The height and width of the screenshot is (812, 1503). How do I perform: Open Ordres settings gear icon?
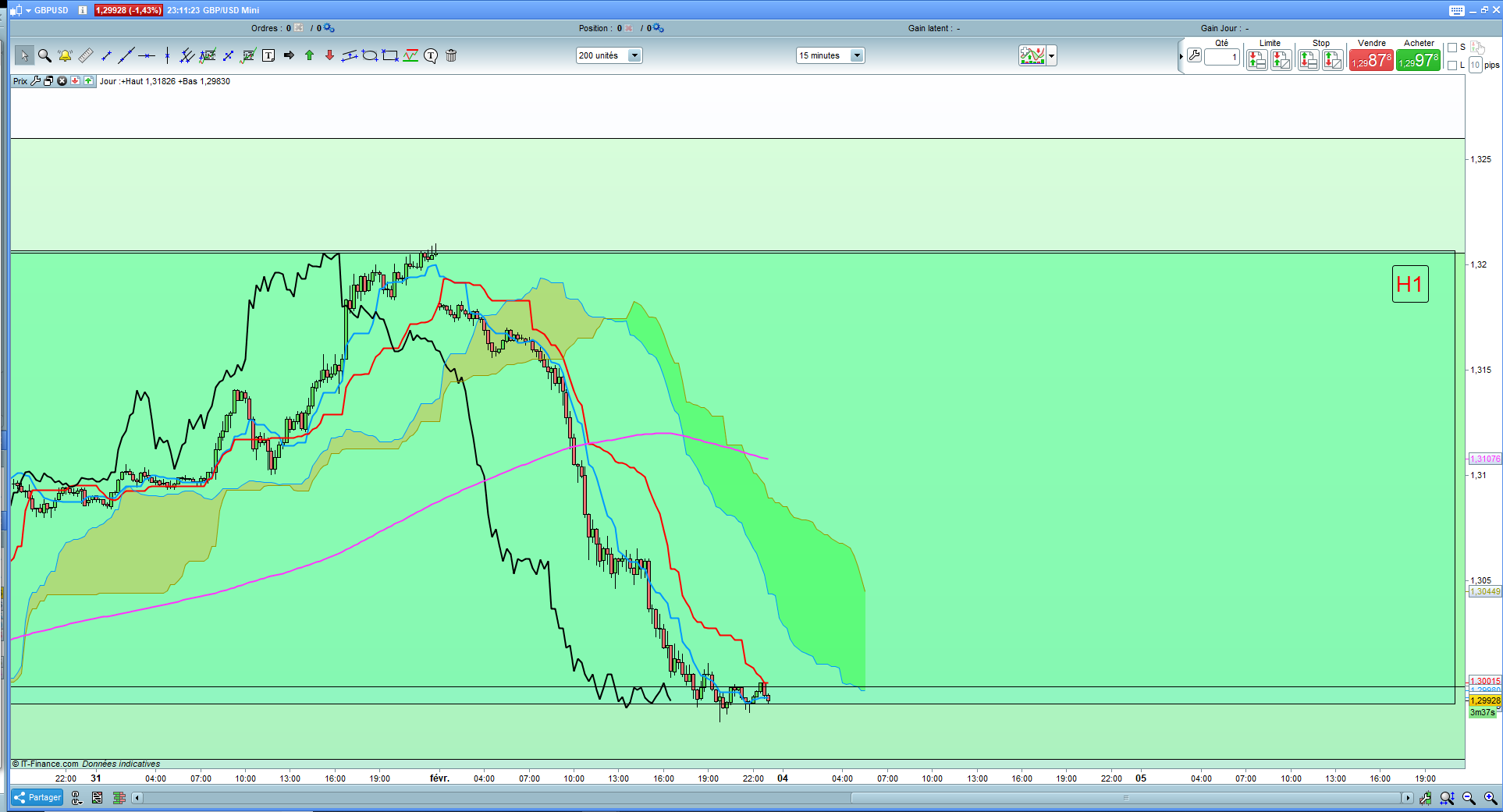[329, 28]
